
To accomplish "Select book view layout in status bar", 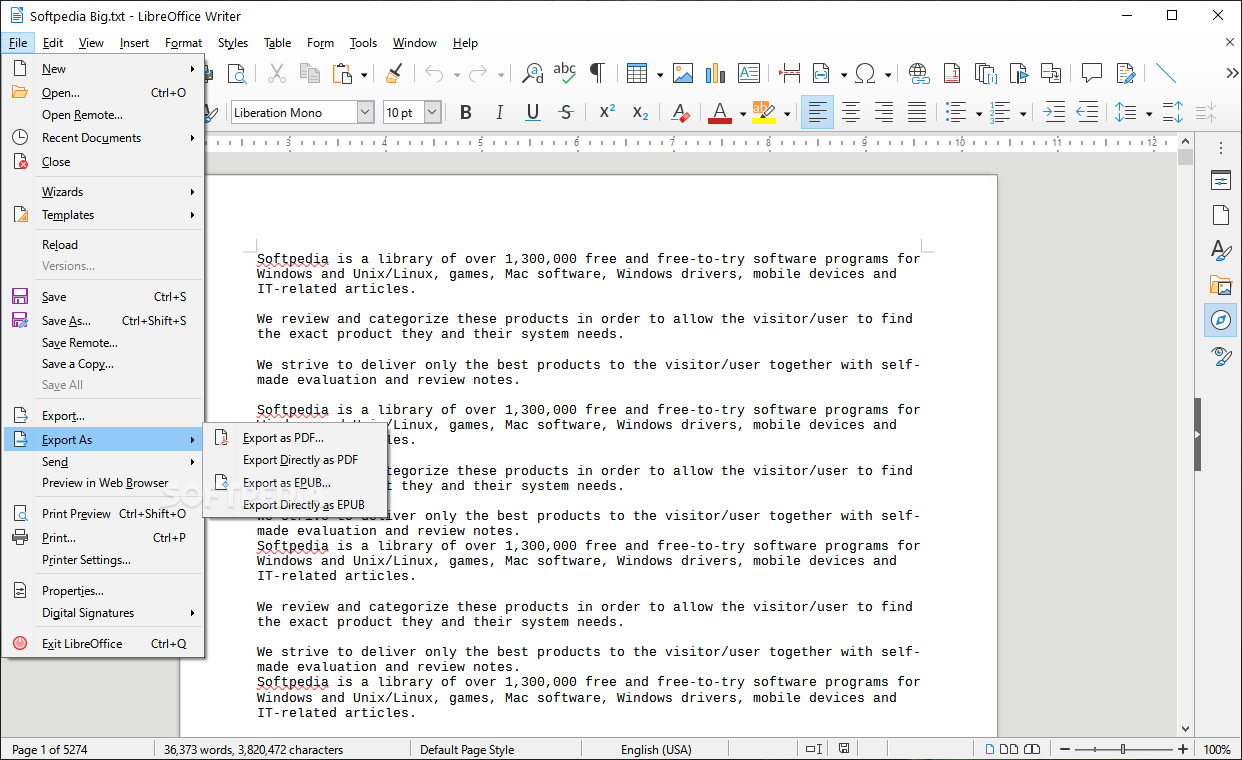I will coord(1030,749).
